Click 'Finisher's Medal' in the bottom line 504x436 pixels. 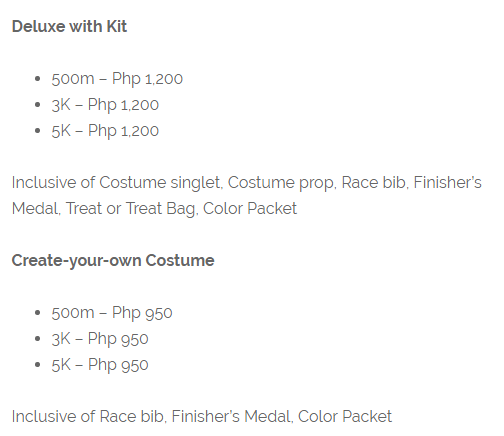click(x=231, y=417)
